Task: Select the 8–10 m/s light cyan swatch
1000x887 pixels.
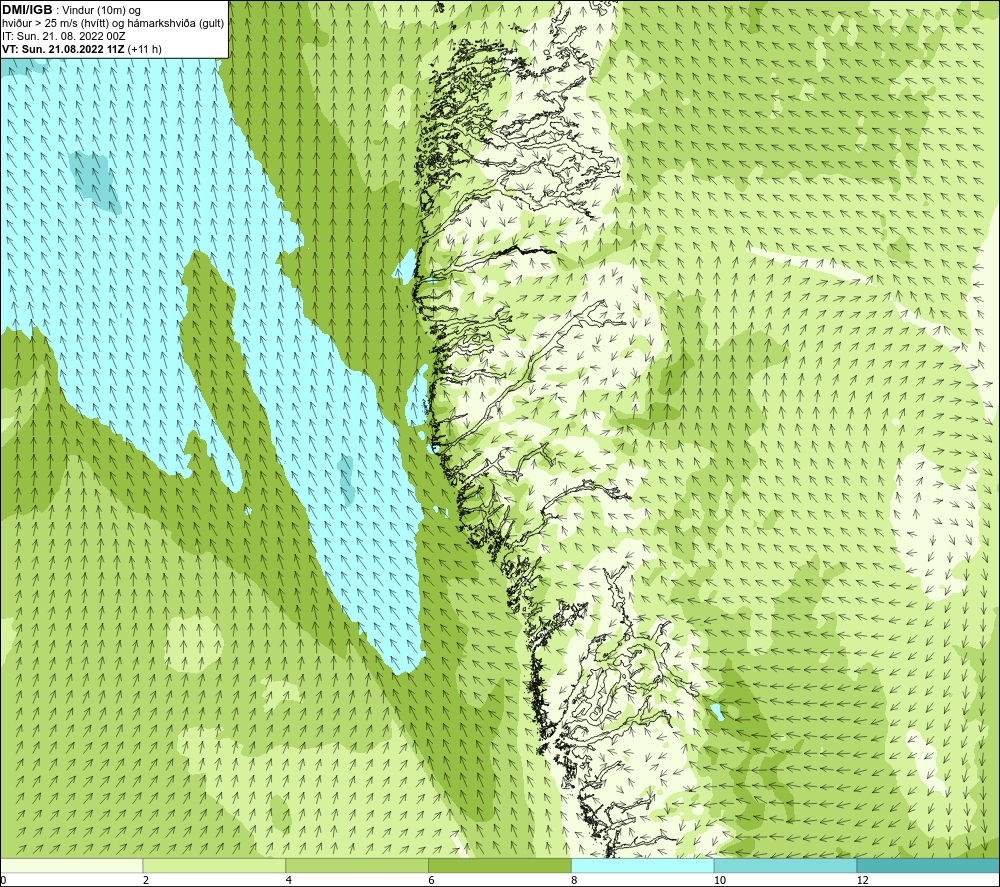Action: 643,865
